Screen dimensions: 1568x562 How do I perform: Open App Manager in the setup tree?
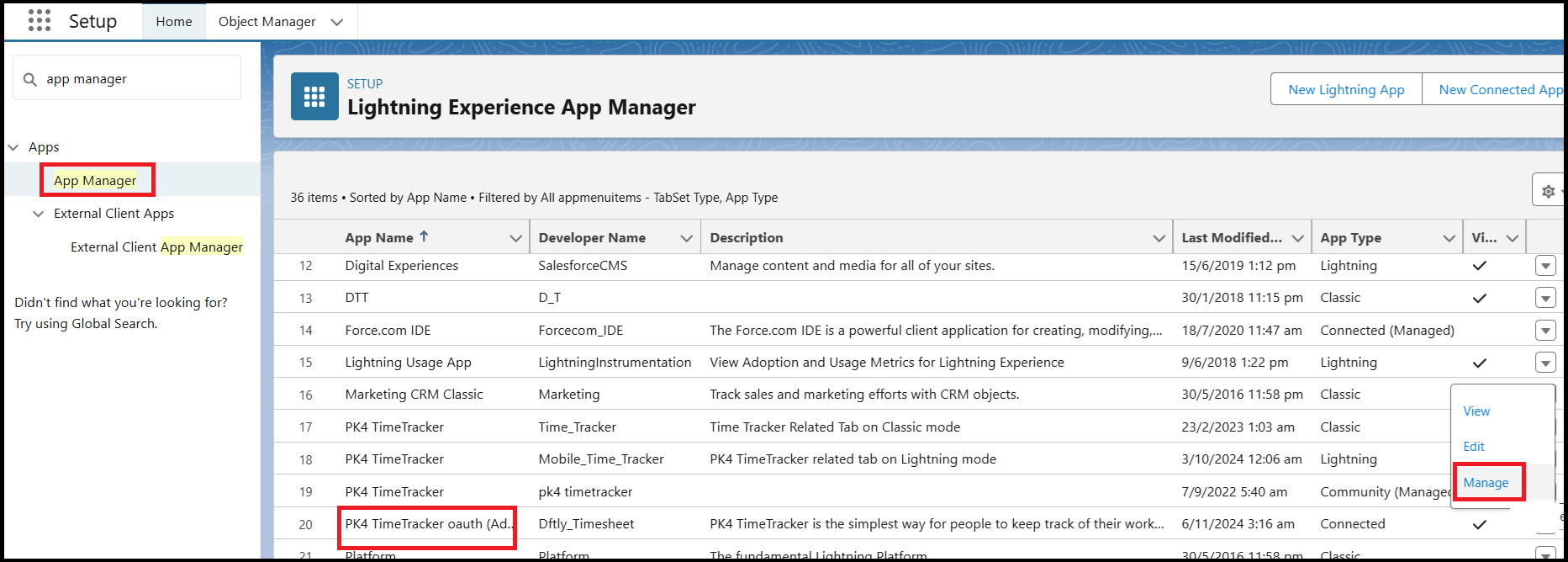click(x=95, y=180)
